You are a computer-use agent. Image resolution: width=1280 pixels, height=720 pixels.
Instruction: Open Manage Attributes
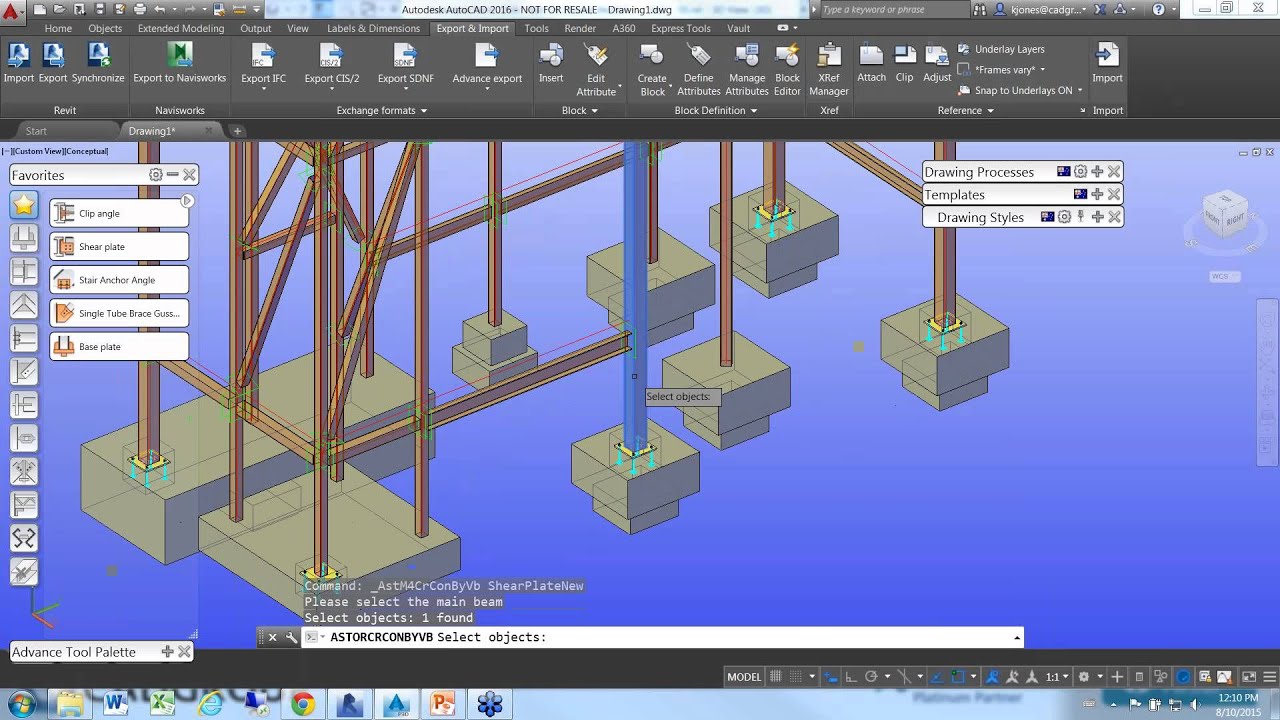point(747,70)
